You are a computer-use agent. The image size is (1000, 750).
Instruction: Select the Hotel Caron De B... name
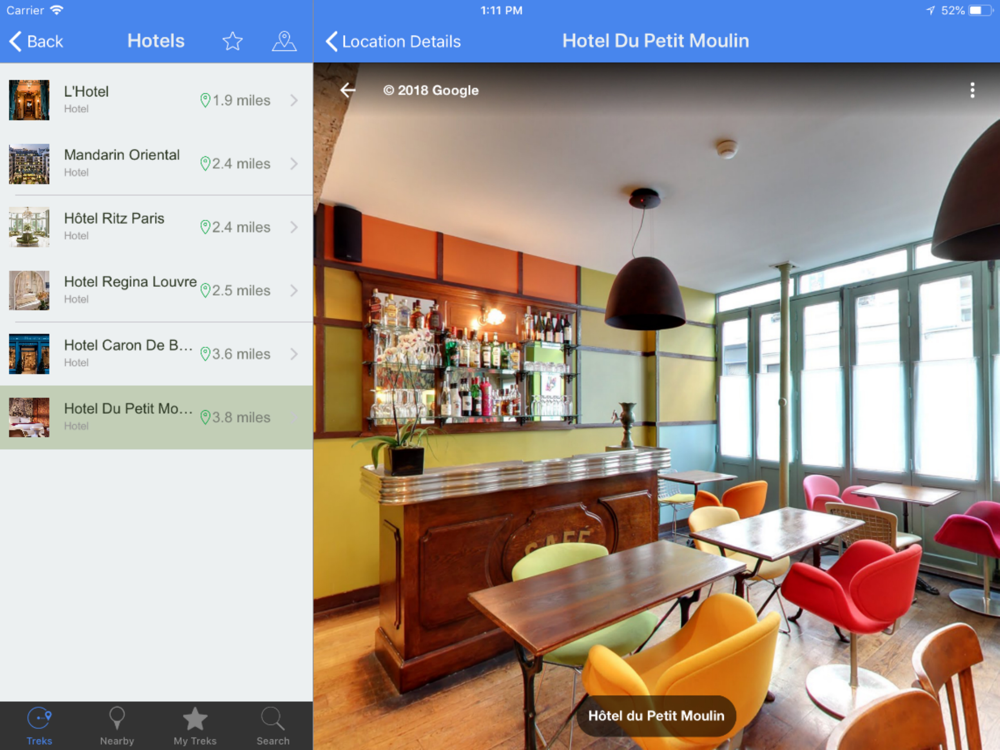tap(128, 346)
